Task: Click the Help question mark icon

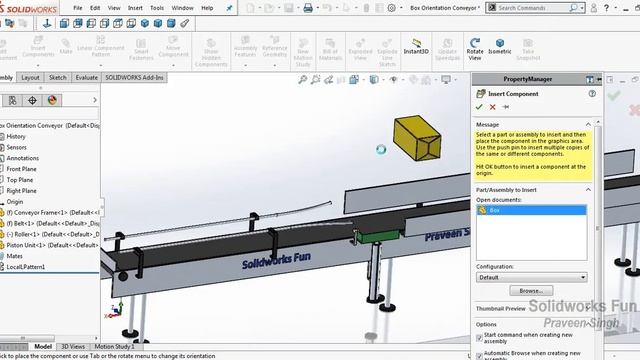Action: coord(607,8)
